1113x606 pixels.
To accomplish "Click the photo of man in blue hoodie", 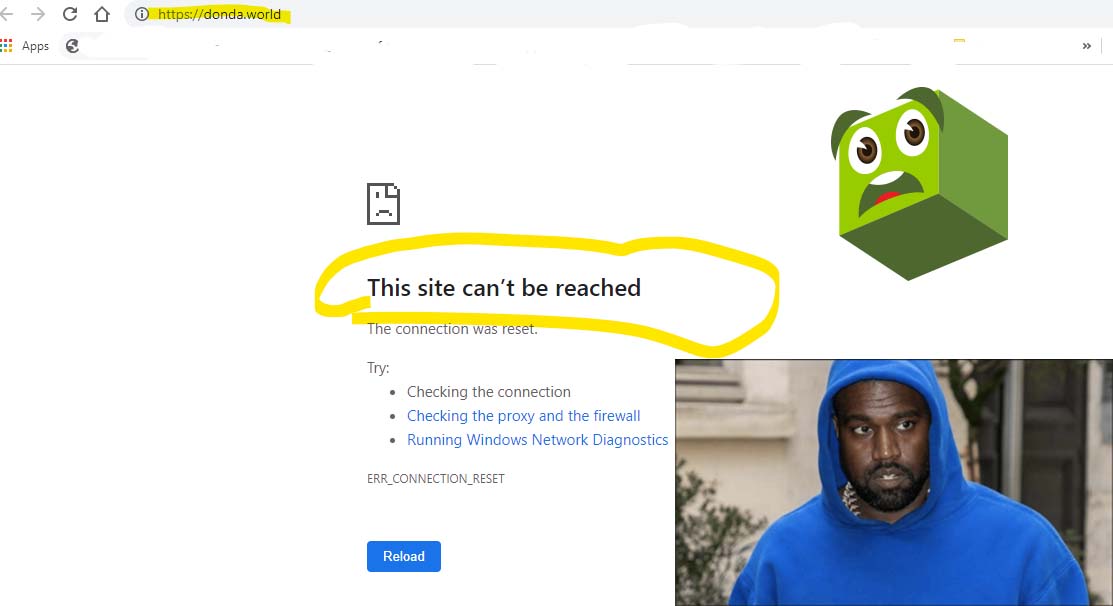I will (893, 482).
